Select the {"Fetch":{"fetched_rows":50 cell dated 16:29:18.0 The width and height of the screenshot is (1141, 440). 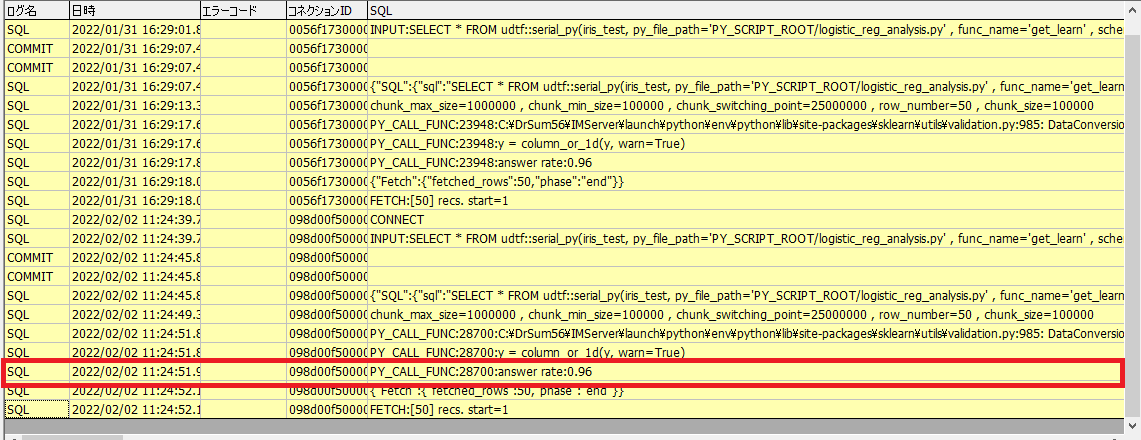click(746, 182)
